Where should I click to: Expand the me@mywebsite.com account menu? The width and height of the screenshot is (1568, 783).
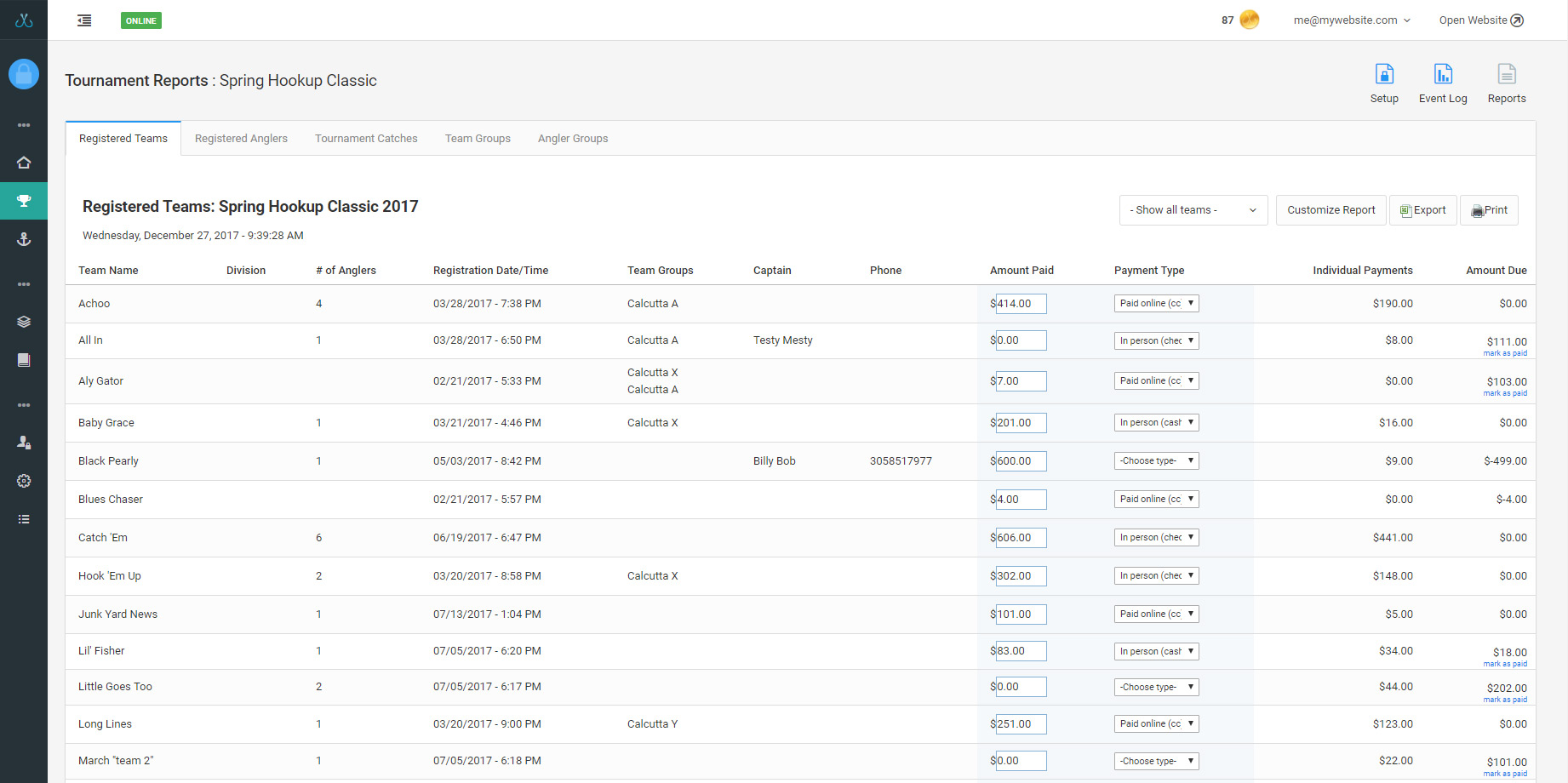click(x=1352, y=20)
